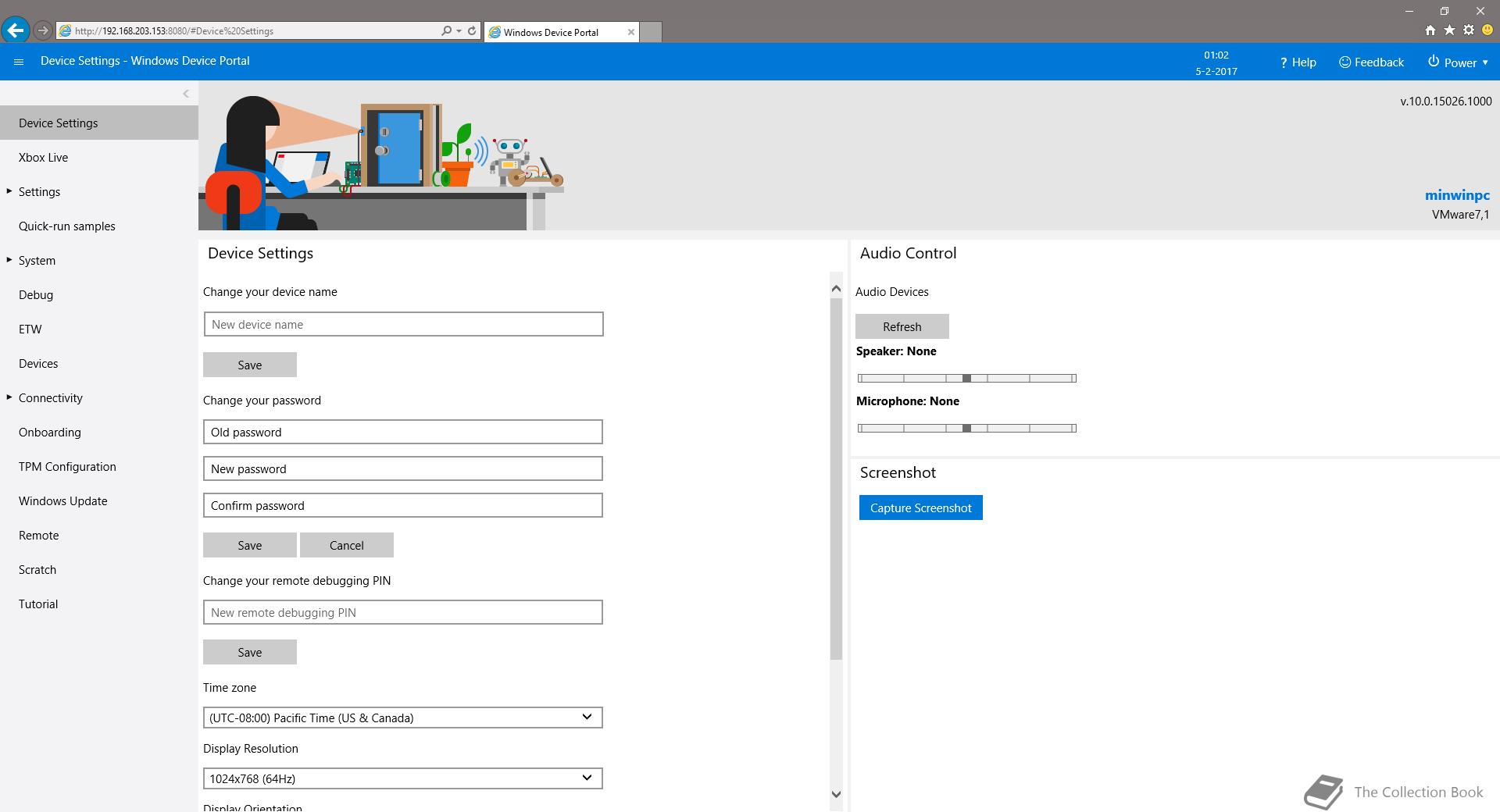This screenshot has height=812, width=1500.
Task: Click the Confirm password field
Action: click(x=403, y=505)
